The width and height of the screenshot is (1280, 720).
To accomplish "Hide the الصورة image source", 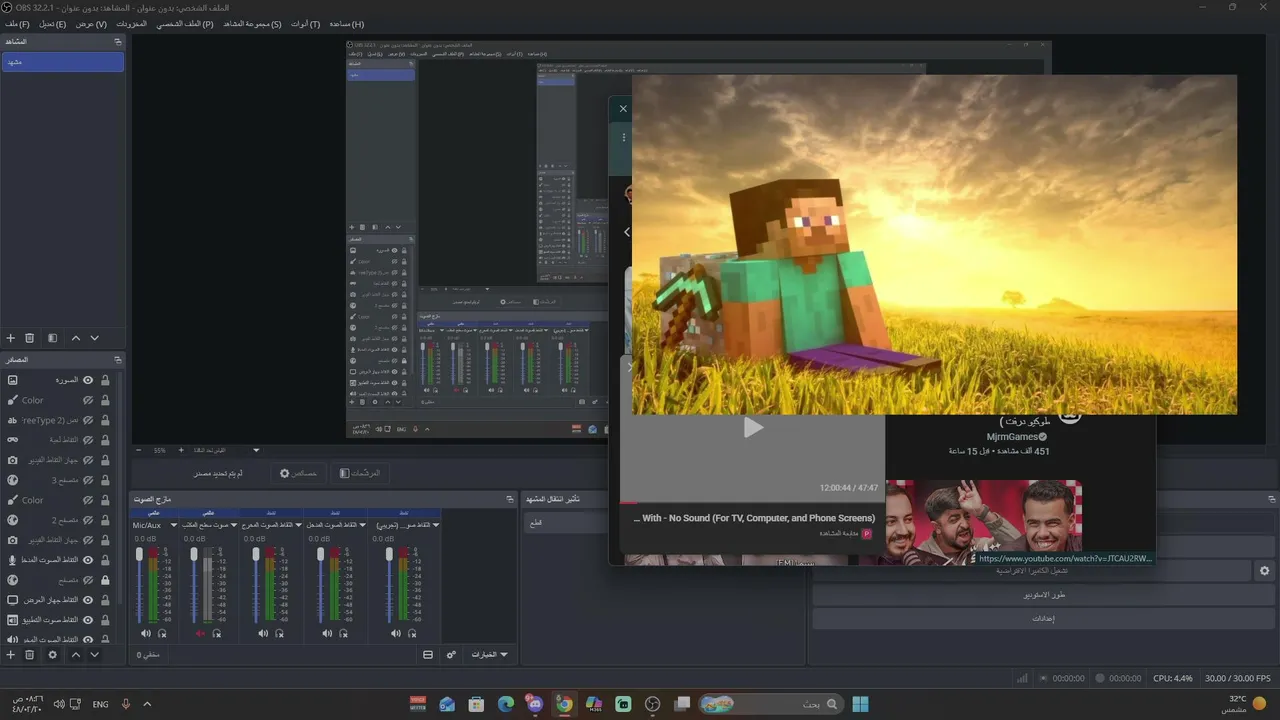I will coord(88,380).
